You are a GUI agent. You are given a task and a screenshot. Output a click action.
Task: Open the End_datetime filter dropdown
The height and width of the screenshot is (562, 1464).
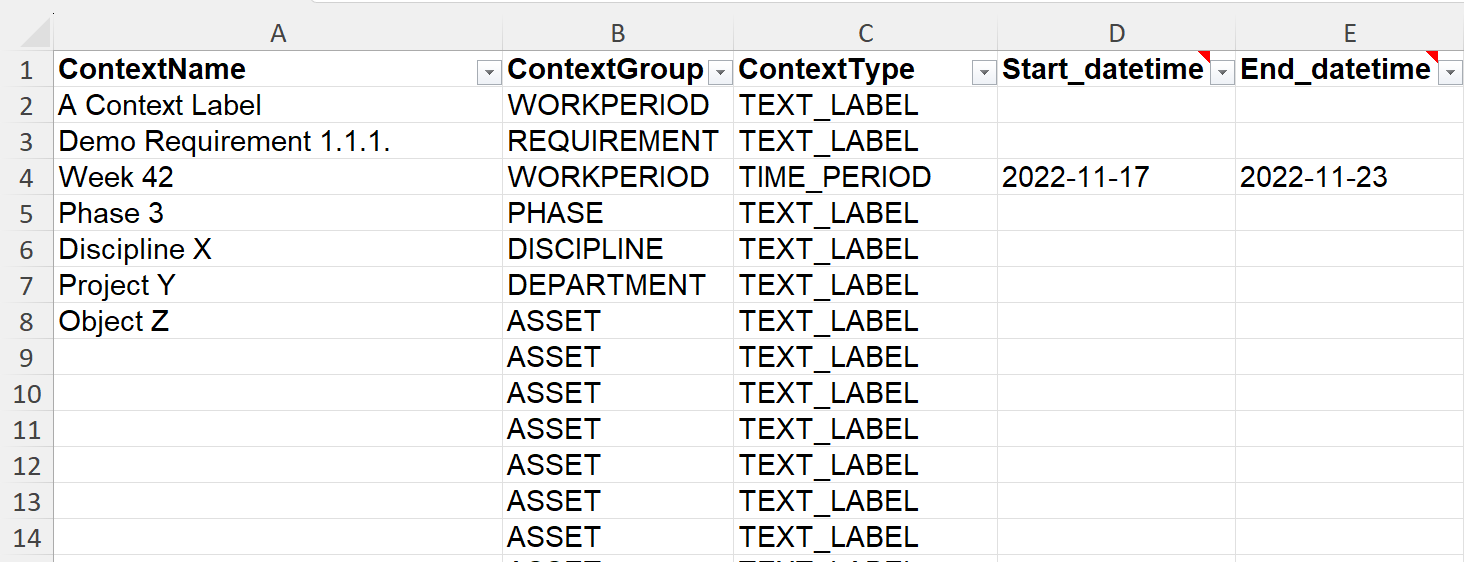(x=1450, y=72)
